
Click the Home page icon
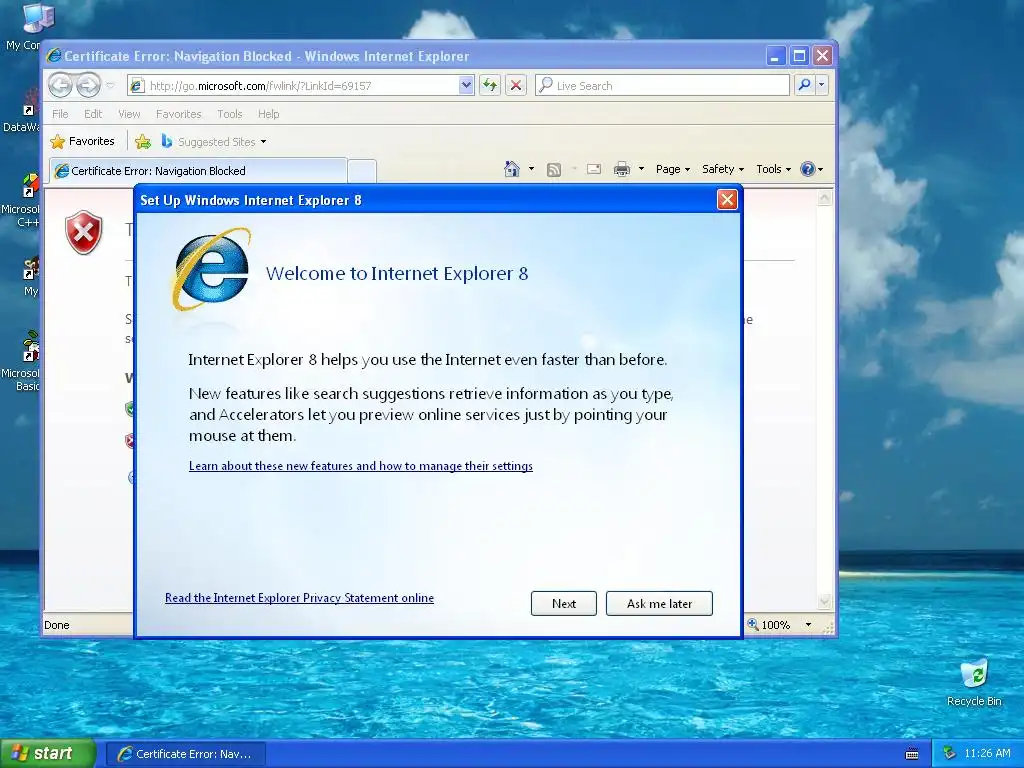[512, 169]
